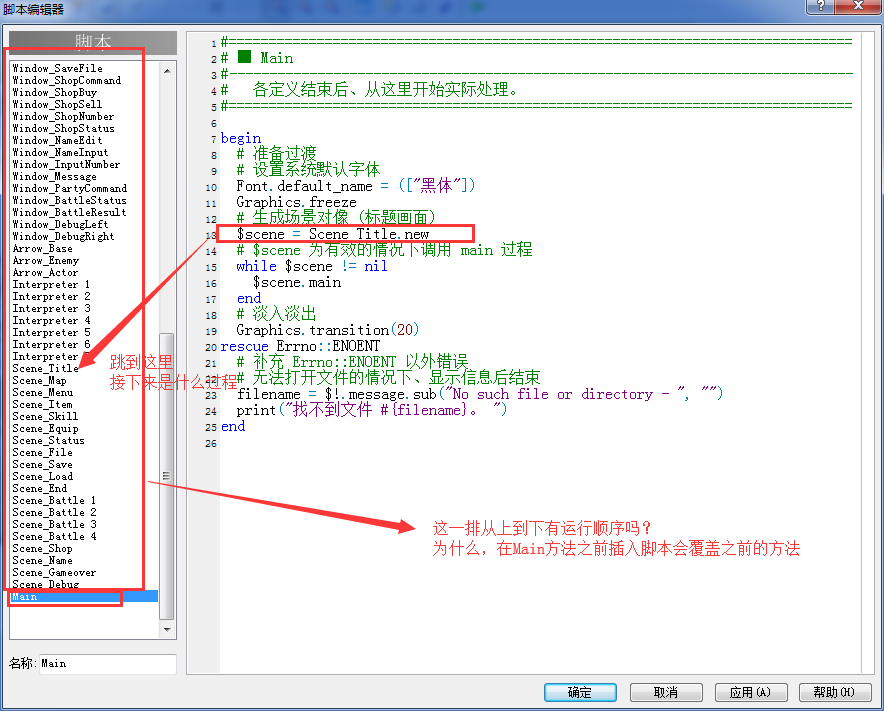This screenshot has width=884, height=711.
Task: Click the script name input field
Action: tap(108, 664)
